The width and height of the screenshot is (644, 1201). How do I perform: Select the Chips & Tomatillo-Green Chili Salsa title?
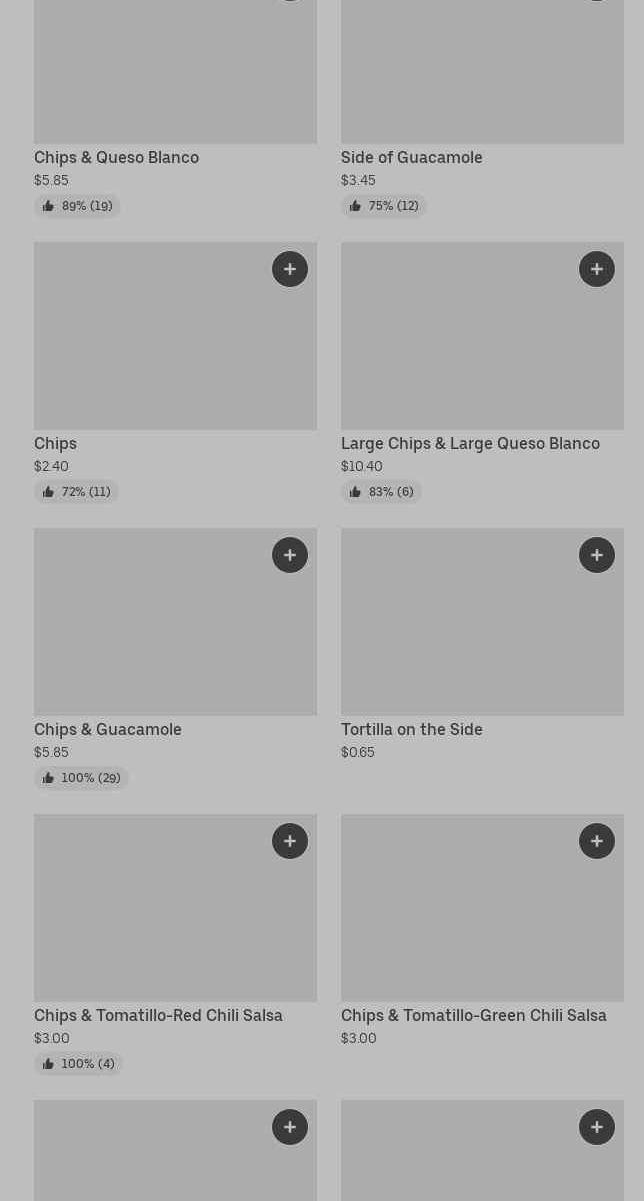tap(473, 1015)
